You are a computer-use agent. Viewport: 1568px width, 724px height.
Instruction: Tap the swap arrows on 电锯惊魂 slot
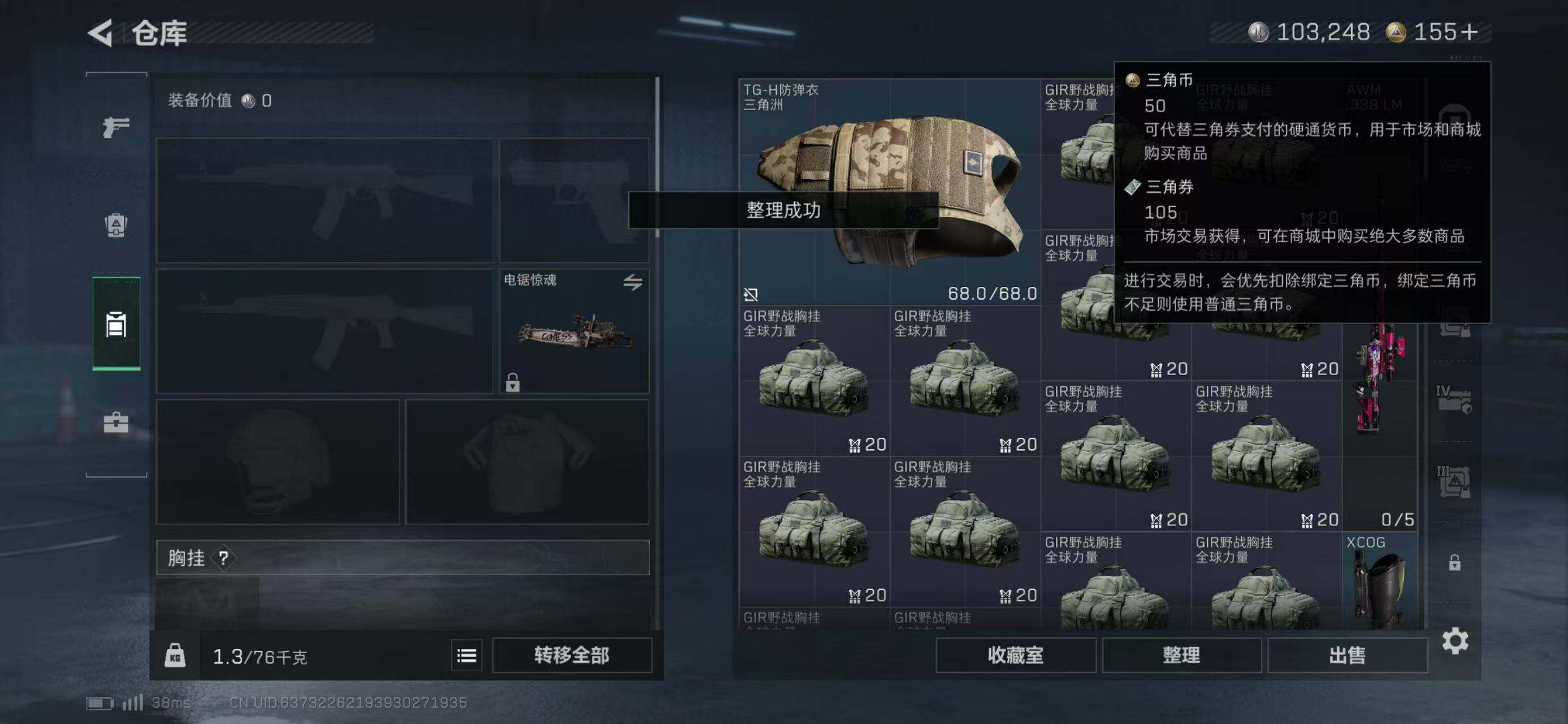tap(633, 282)
